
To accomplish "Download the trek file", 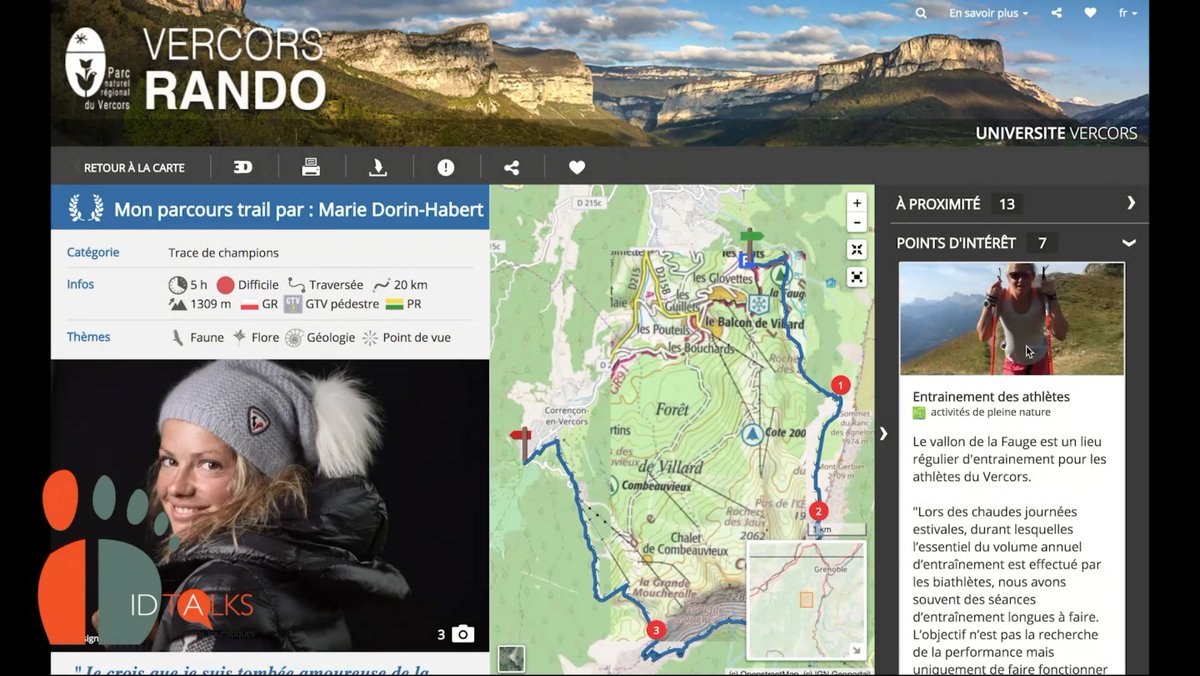I will point(378,167).
